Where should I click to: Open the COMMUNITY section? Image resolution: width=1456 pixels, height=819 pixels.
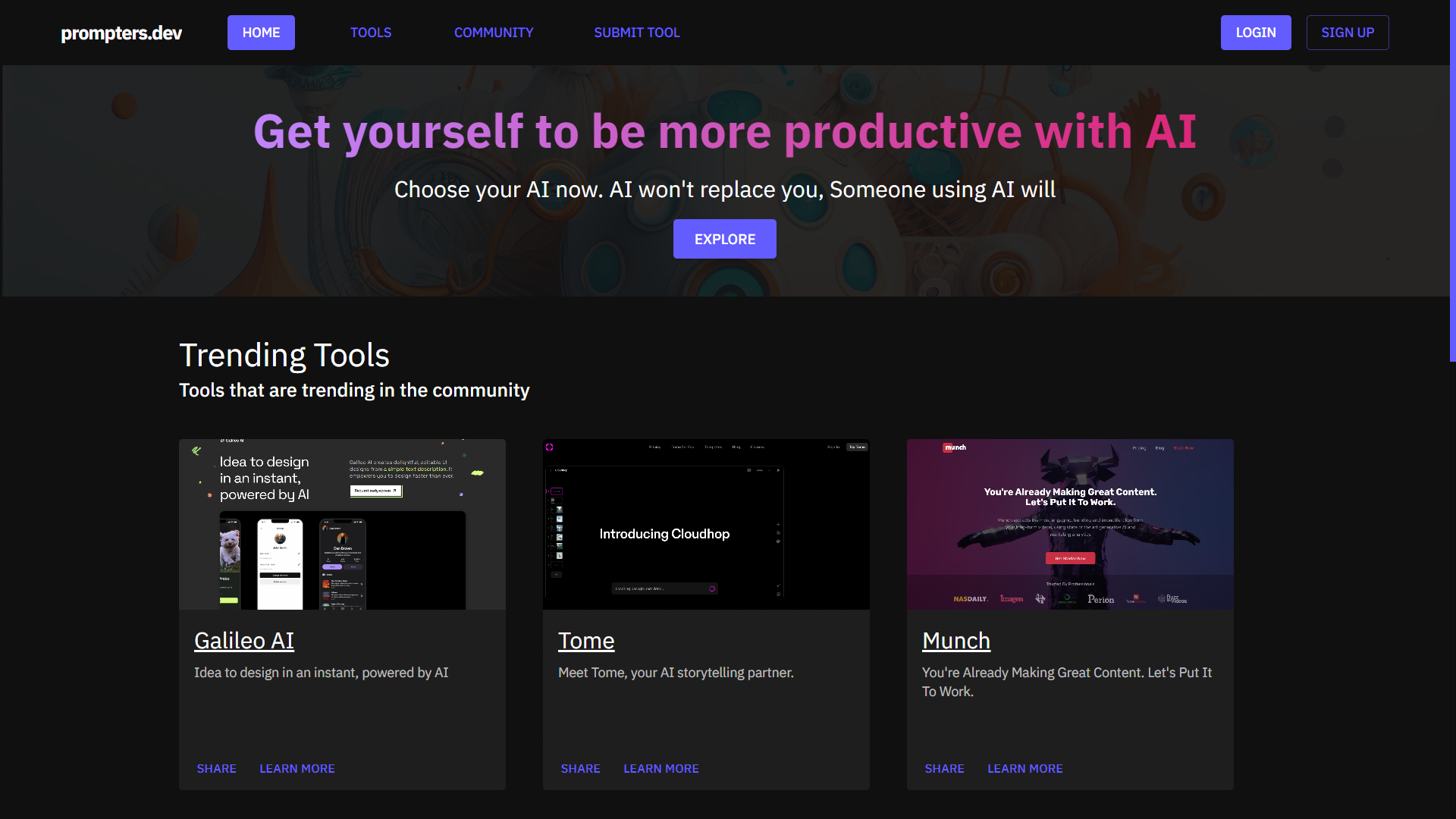tap(494, 33)
